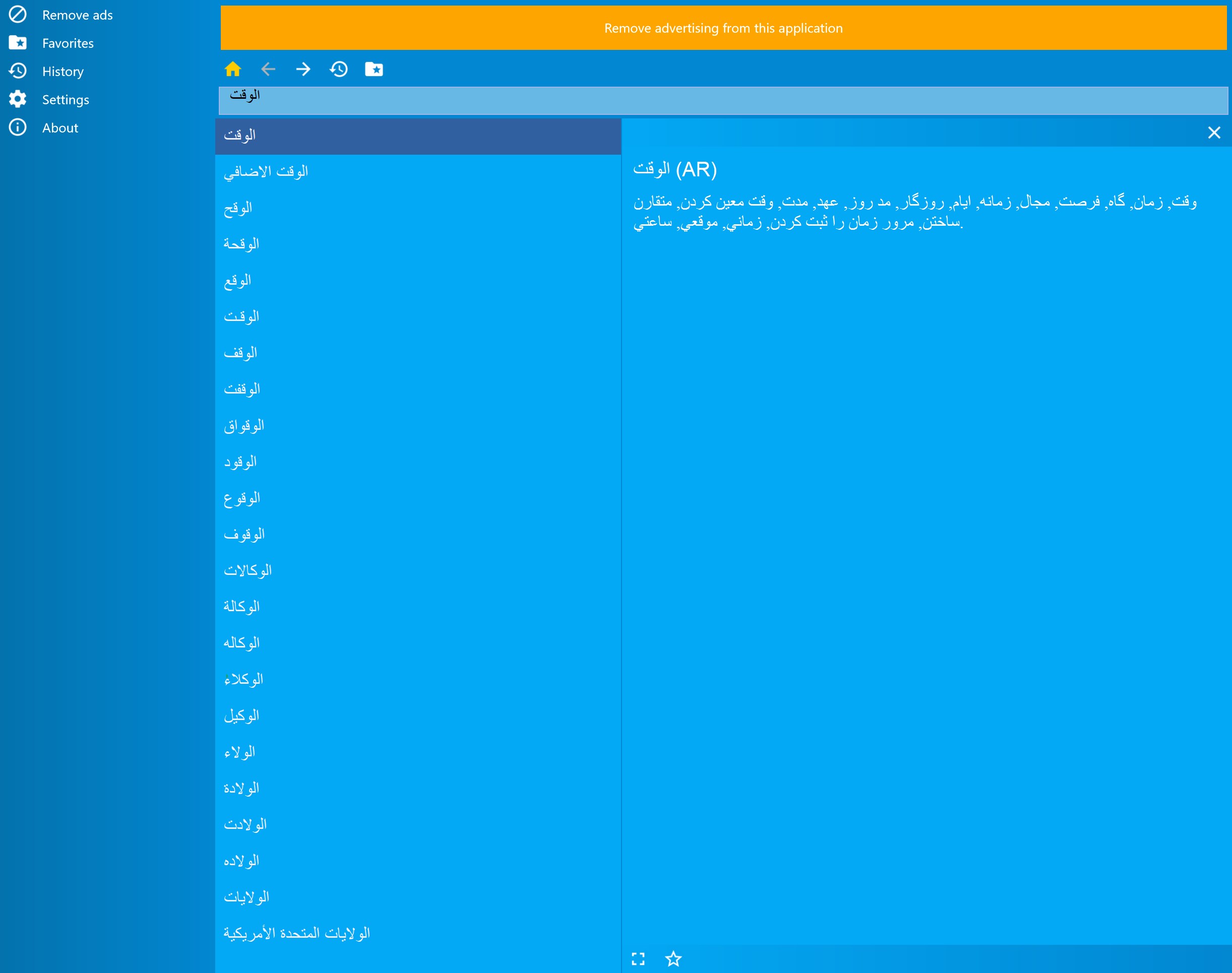
Task: Open Settings in the sidebar
Action: tap(66, 100)
